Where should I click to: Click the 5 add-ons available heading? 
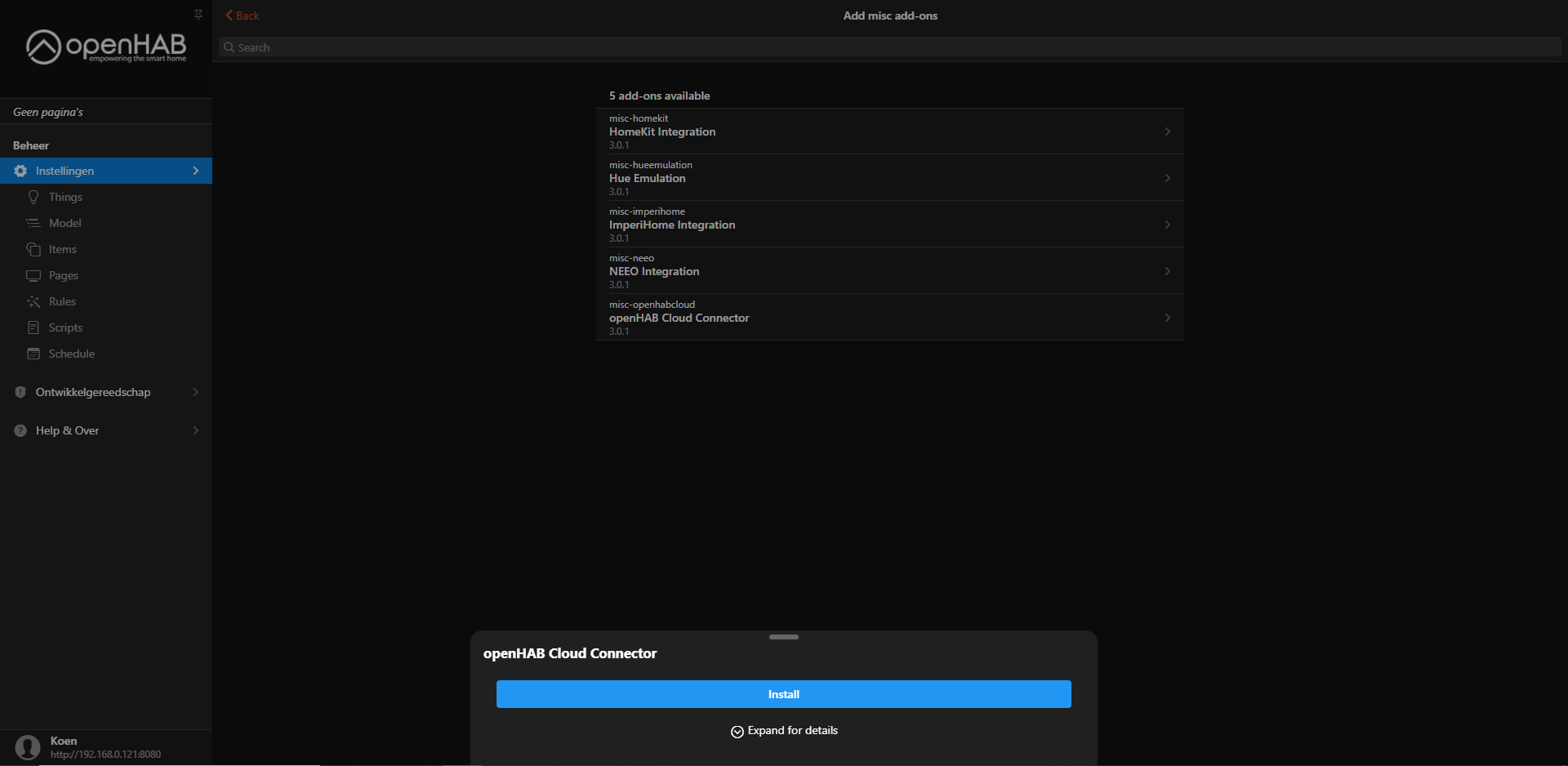(x=660, y=96)
